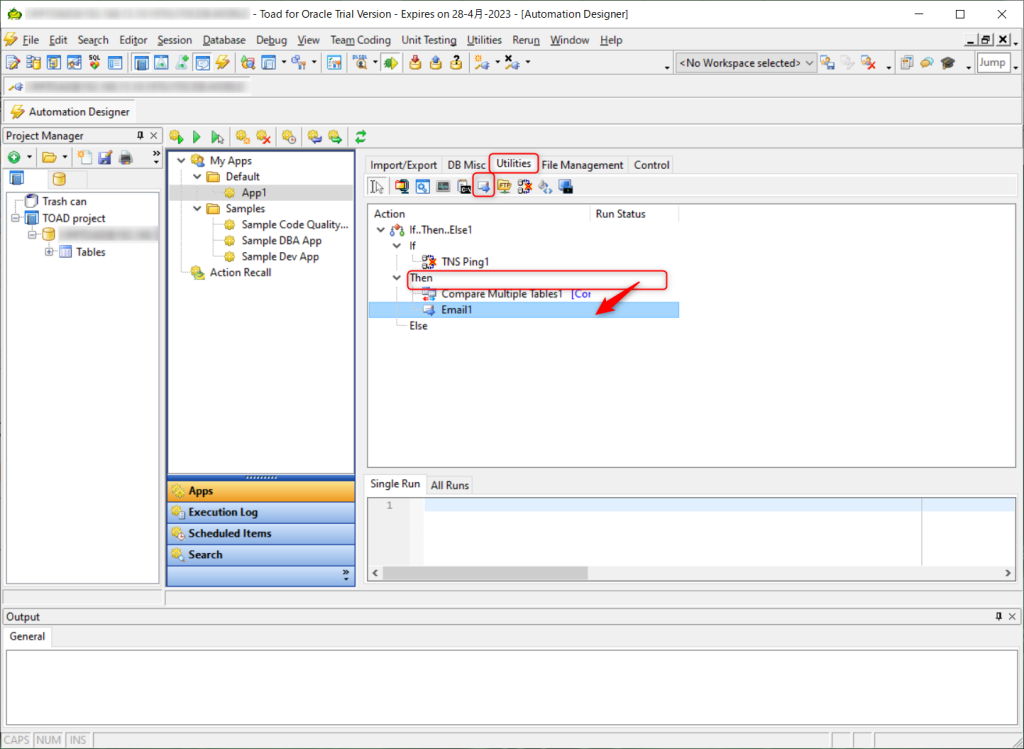Select the Trash can item
Screen dimensions: 1024x749
(64, 202)
